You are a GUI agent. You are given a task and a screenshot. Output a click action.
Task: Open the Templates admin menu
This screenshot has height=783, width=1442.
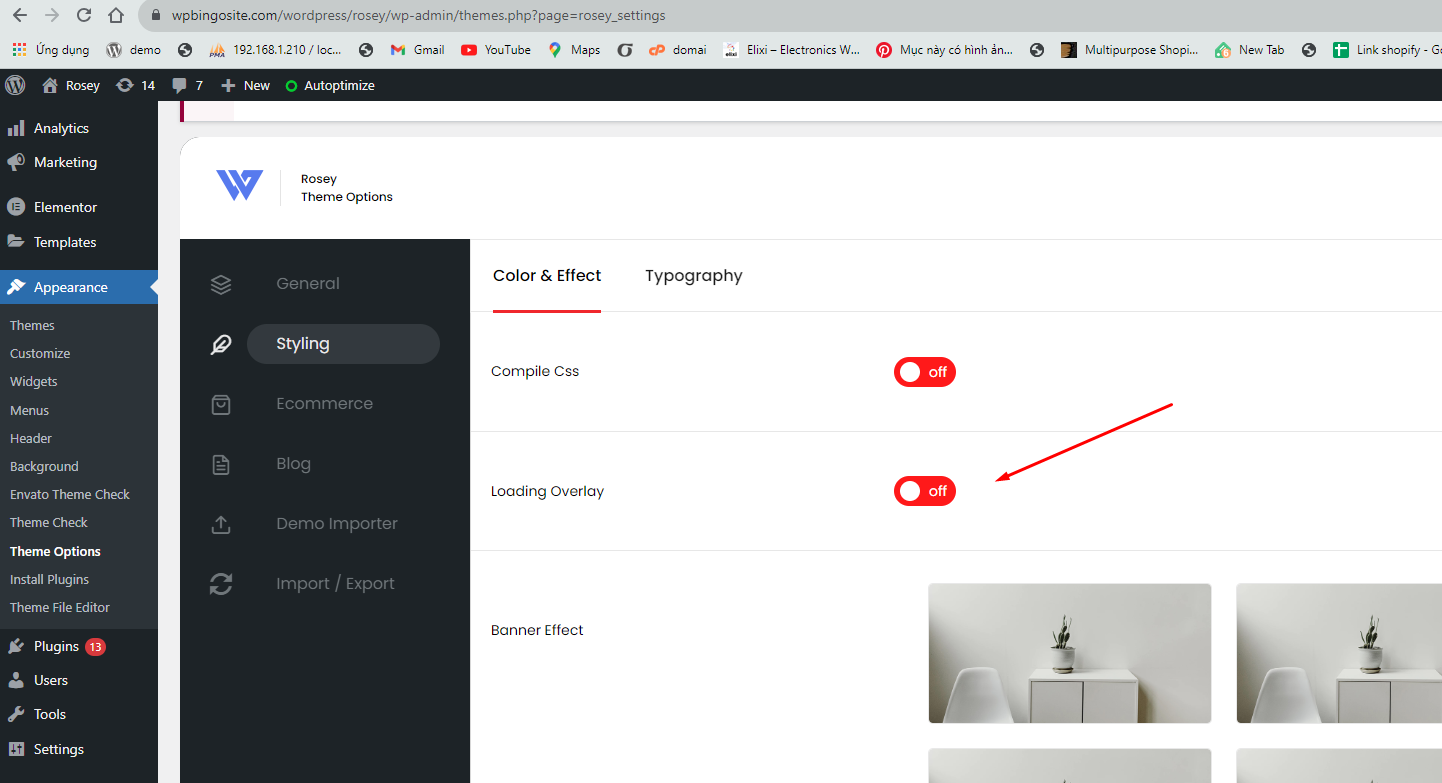pos(79,242)
